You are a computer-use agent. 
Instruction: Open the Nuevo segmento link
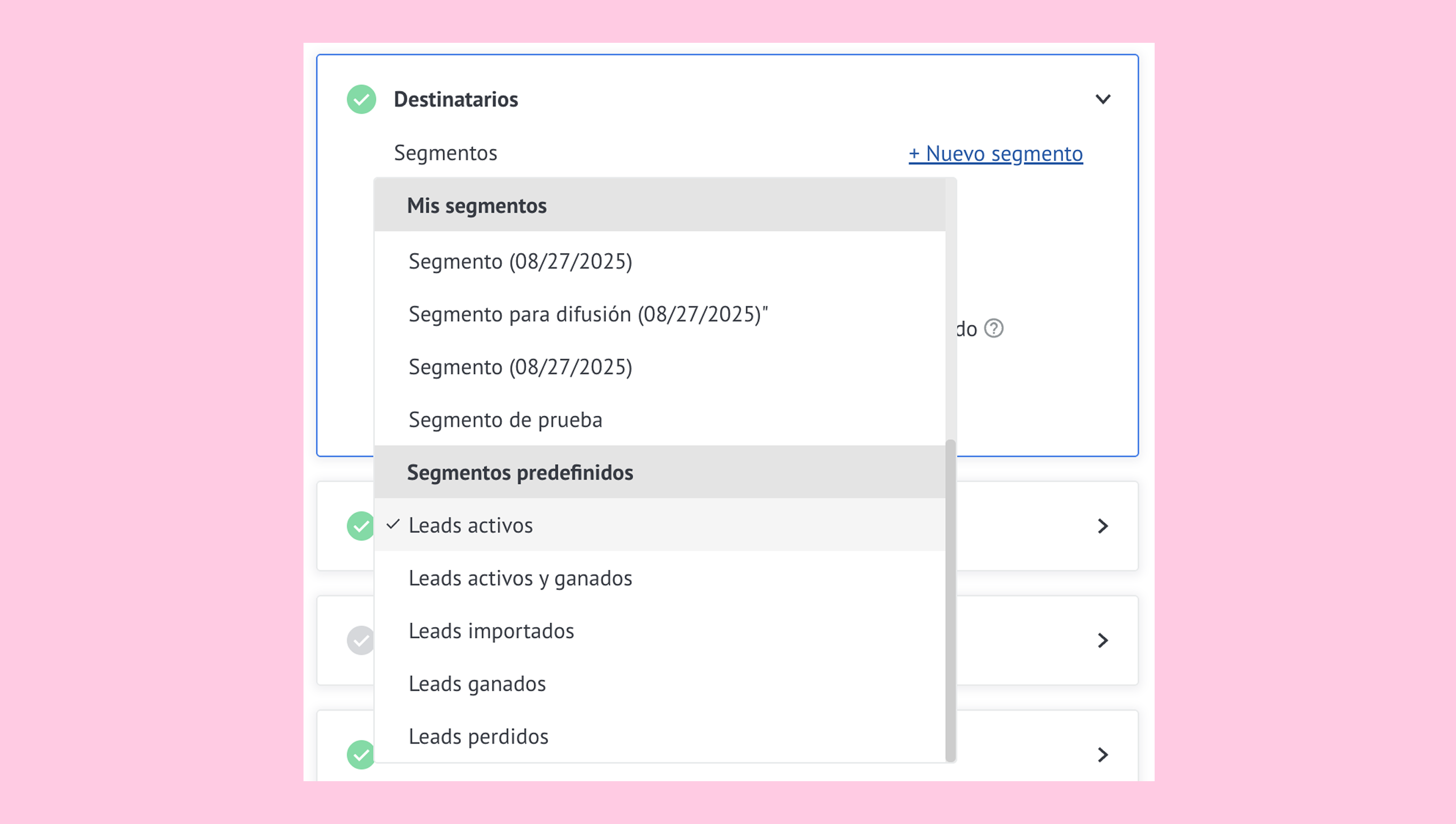(x=996, y=154)
